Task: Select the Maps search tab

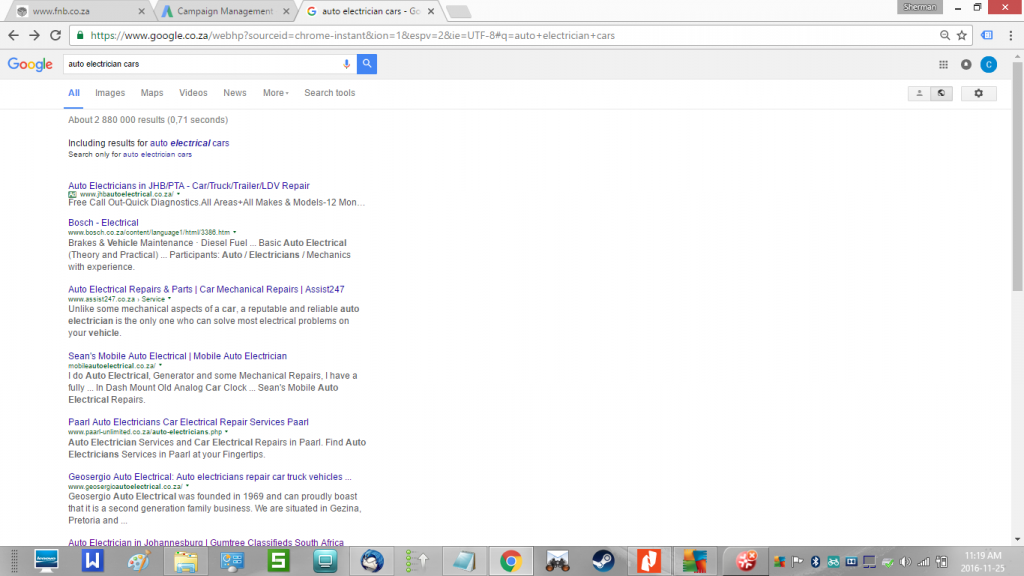Action: point(152,93)
